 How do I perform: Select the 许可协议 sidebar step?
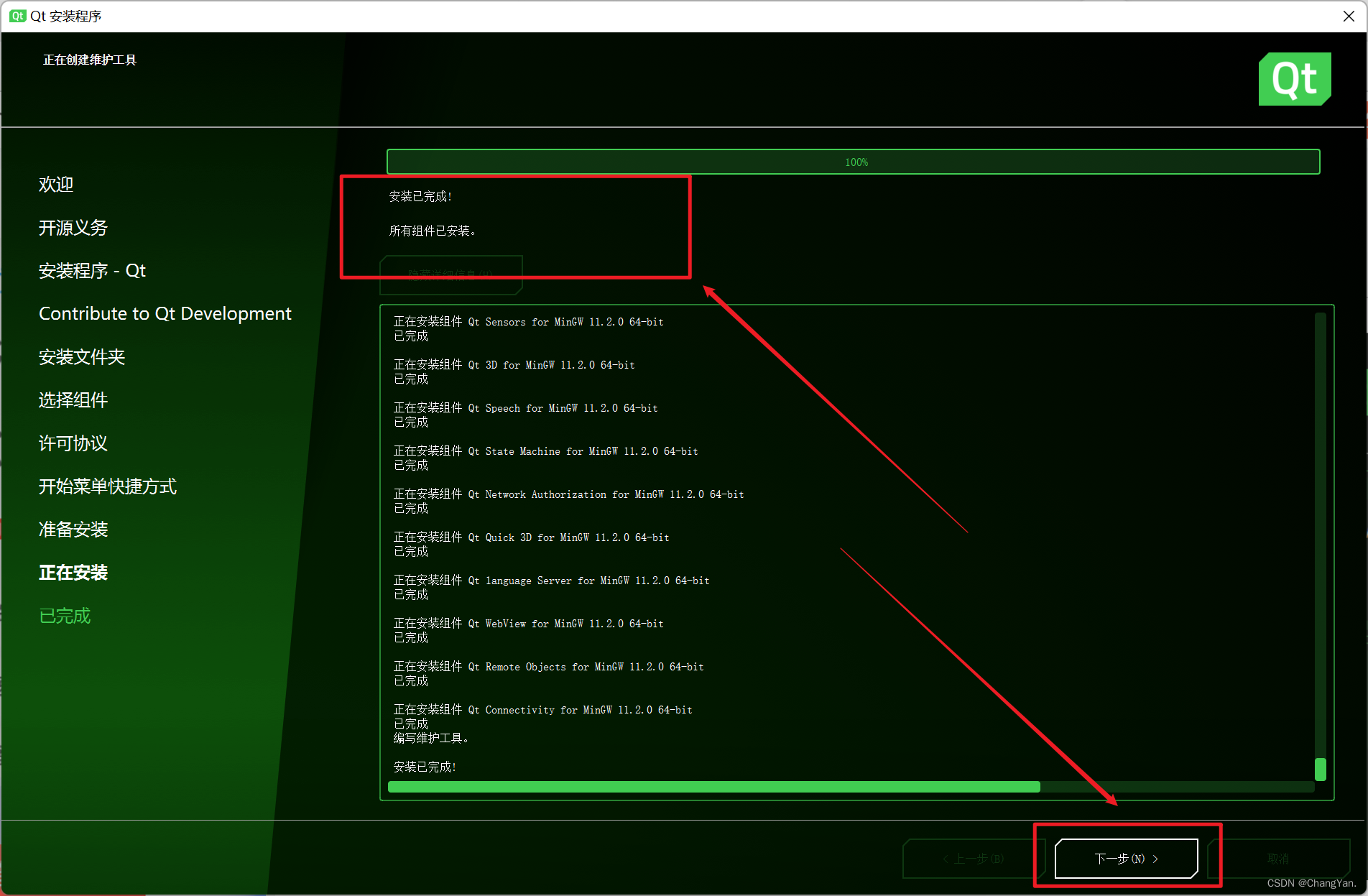click(73, 443)
